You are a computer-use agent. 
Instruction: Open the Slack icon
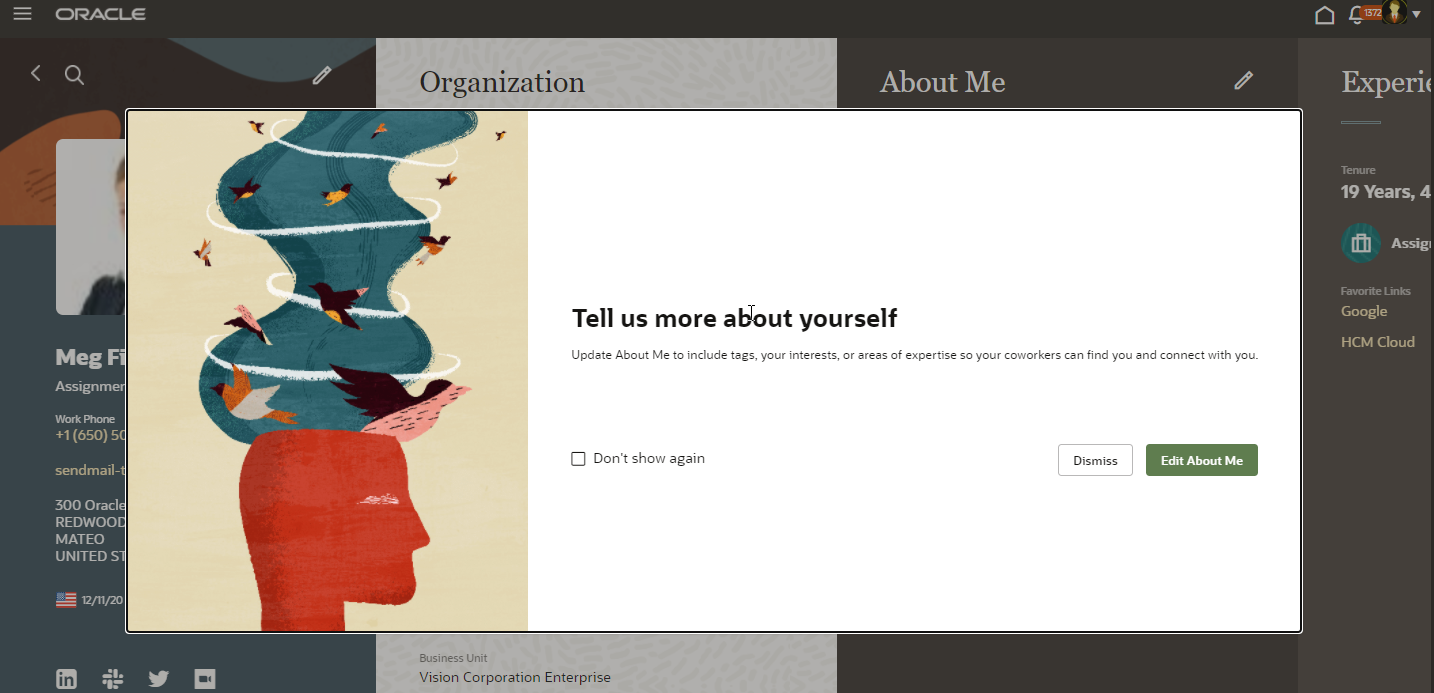click(x=112, y=679)
